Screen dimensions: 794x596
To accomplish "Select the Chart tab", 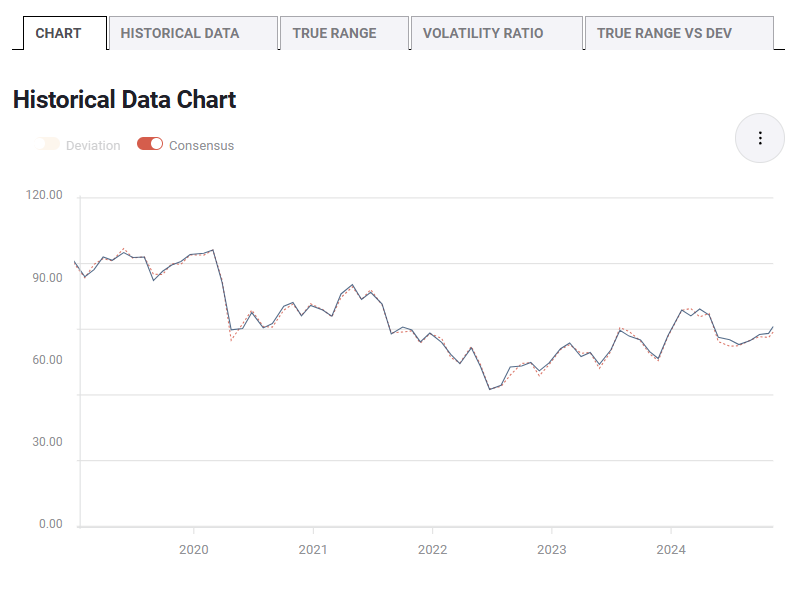I will [58, 33].
